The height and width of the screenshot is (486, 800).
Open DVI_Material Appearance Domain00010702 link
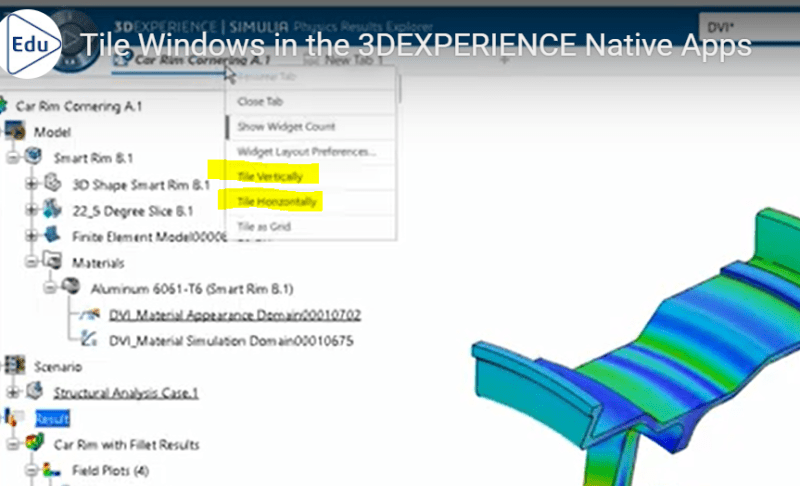235,315
